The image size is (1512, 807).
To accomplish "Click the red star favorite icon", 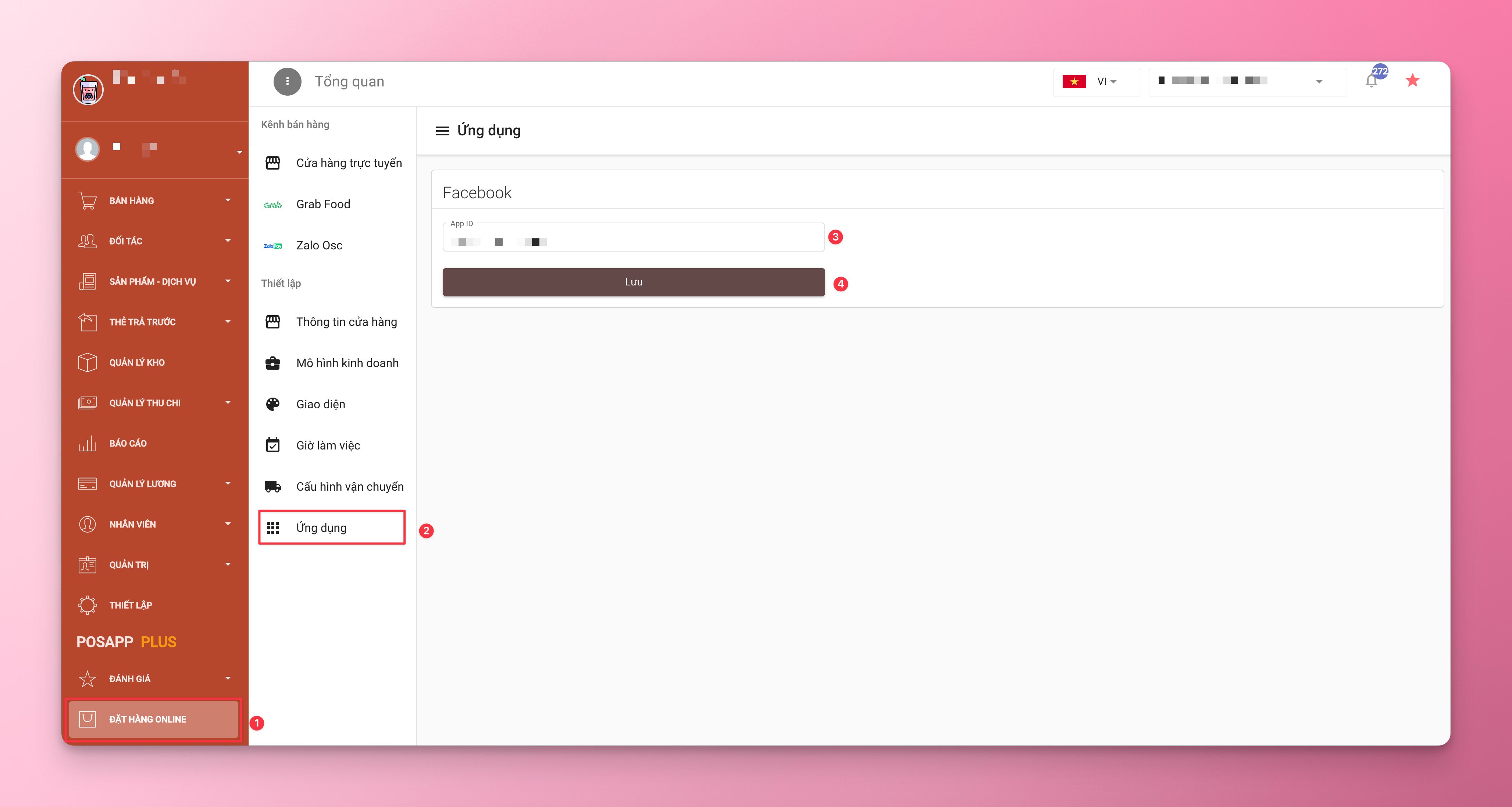I will 1412,81.
